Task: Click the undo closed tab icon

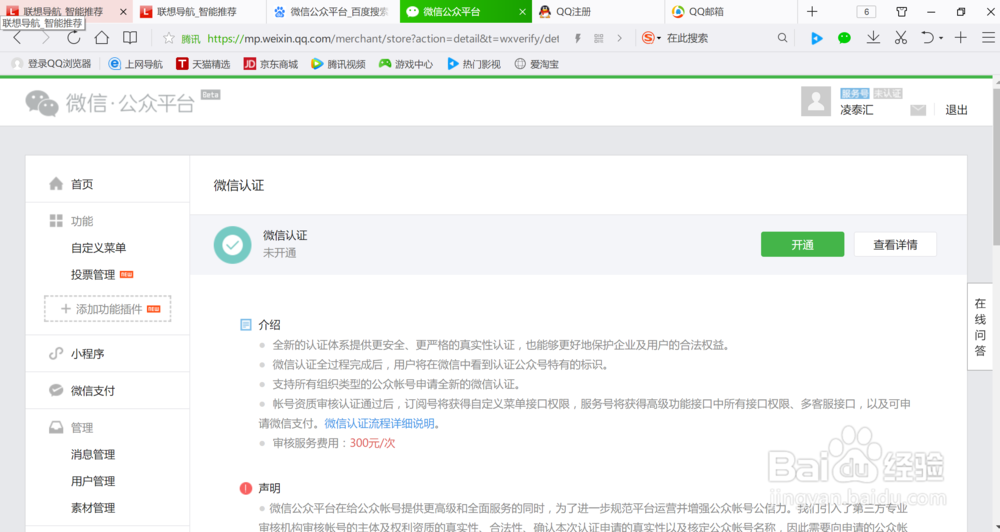Action: pos(928,38)
